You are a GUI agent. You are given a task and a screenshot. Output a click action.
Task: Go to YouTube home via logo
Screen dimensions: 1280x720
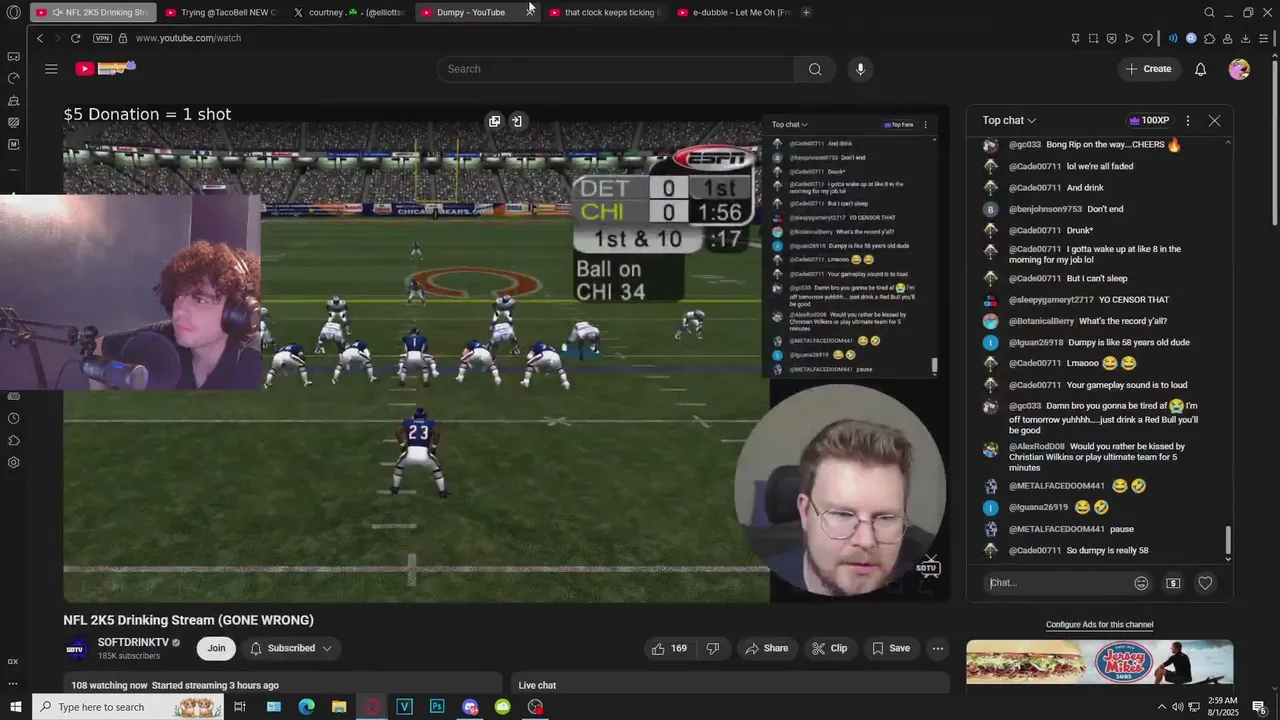point(105,68)
